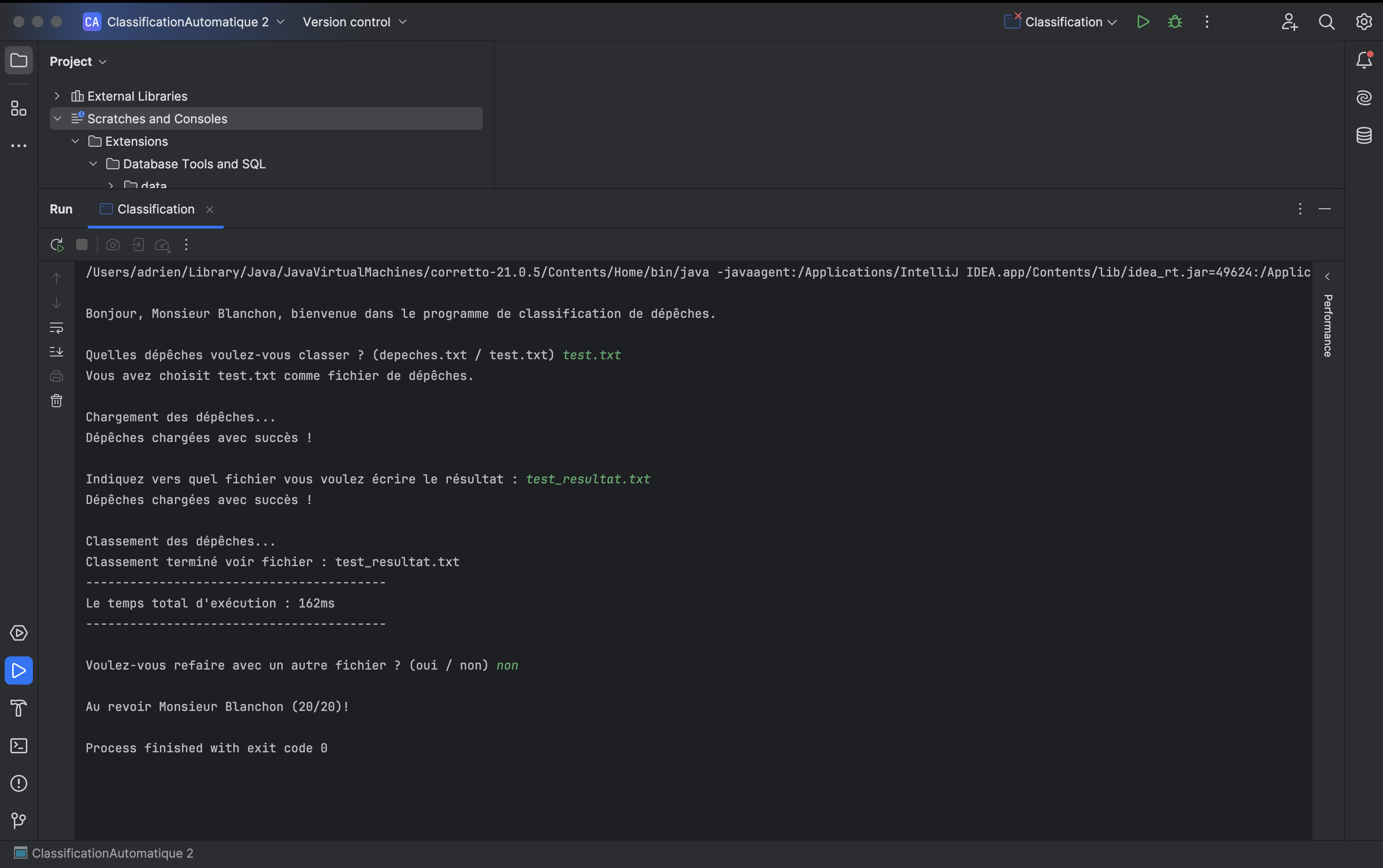Viewport: 1383px width, 868px height.
Task: Open more run actions menu in top toolbar
Action: [x=1207, y=22]
